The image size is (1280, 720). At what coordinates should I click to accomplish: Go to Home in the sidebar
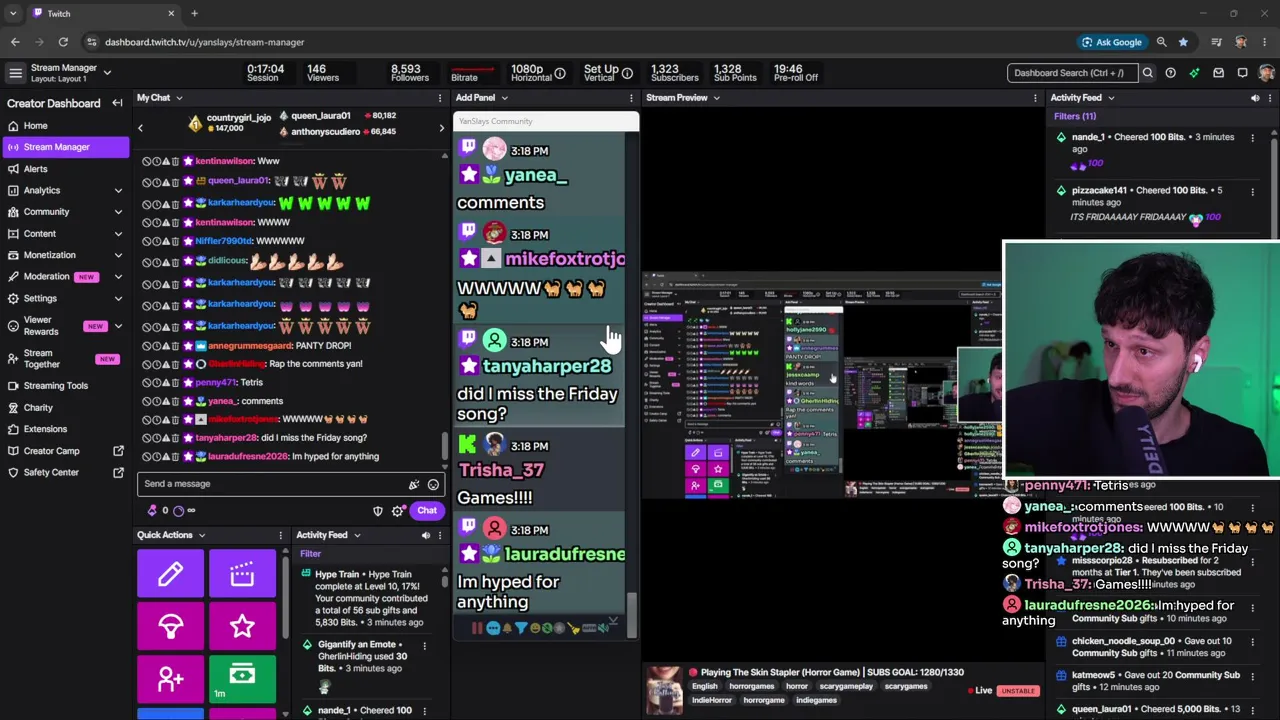tap(65, 126)
